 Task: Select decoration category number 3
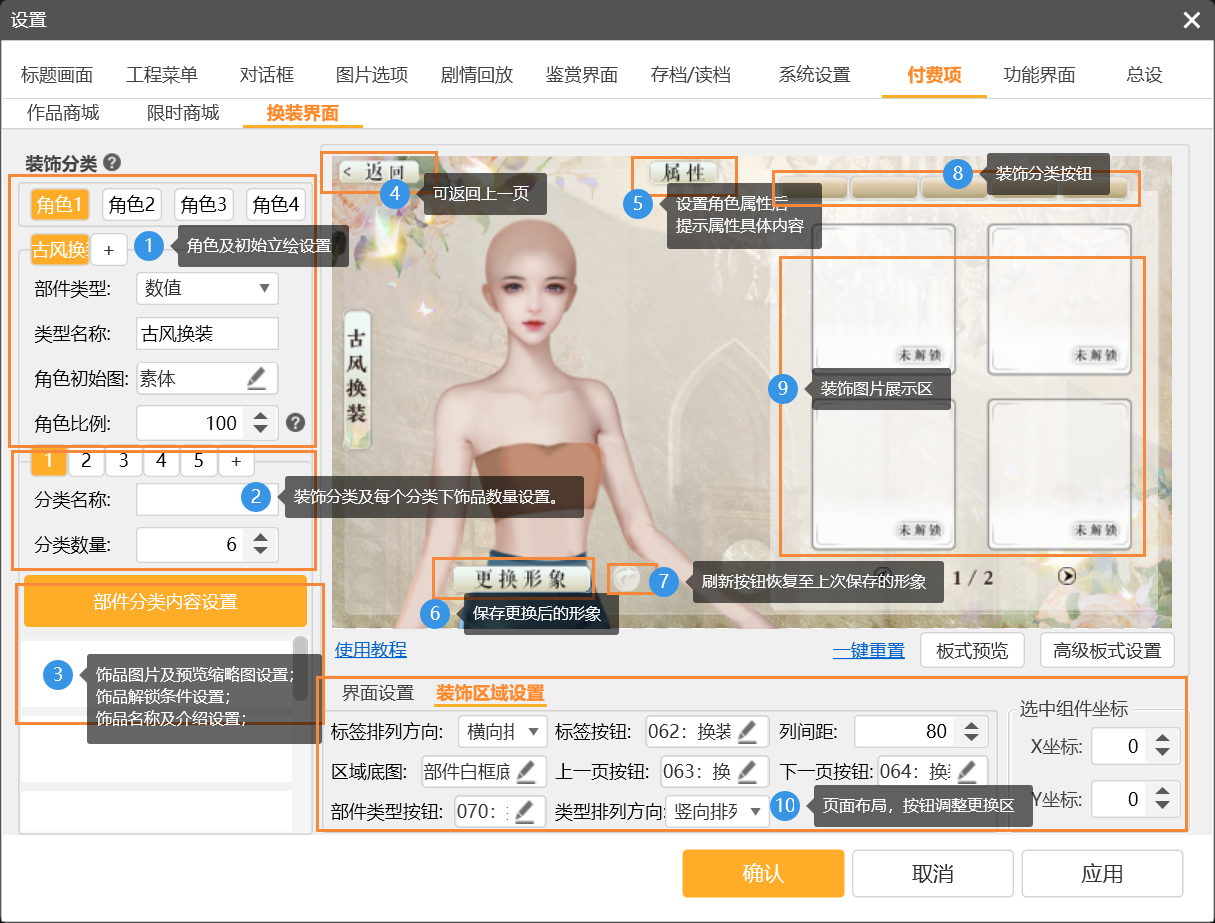click(123, 461)
